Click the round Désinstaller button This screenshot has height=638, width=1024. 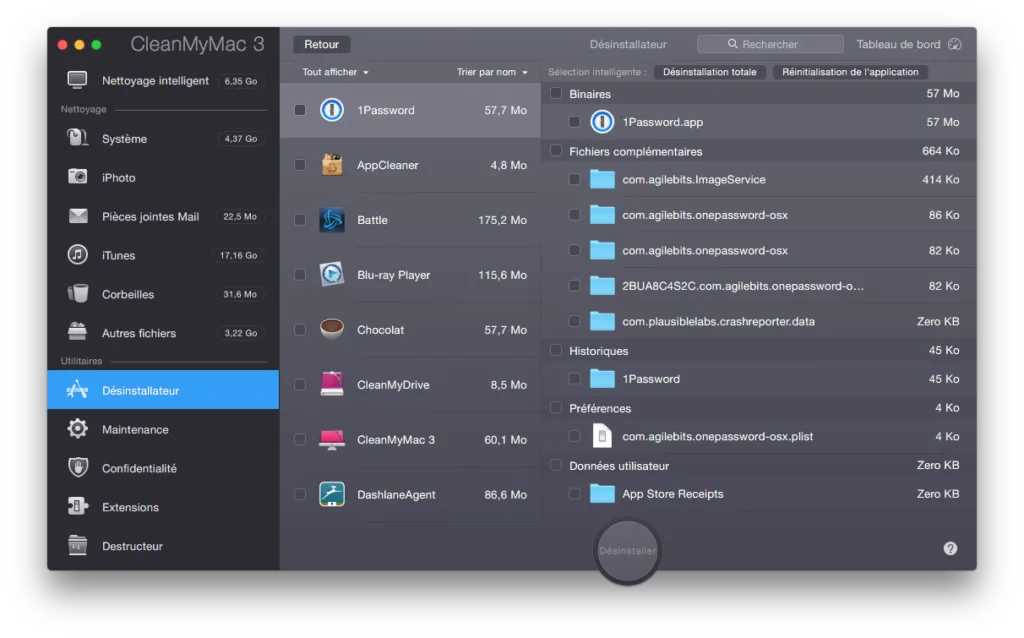point(628,550)
